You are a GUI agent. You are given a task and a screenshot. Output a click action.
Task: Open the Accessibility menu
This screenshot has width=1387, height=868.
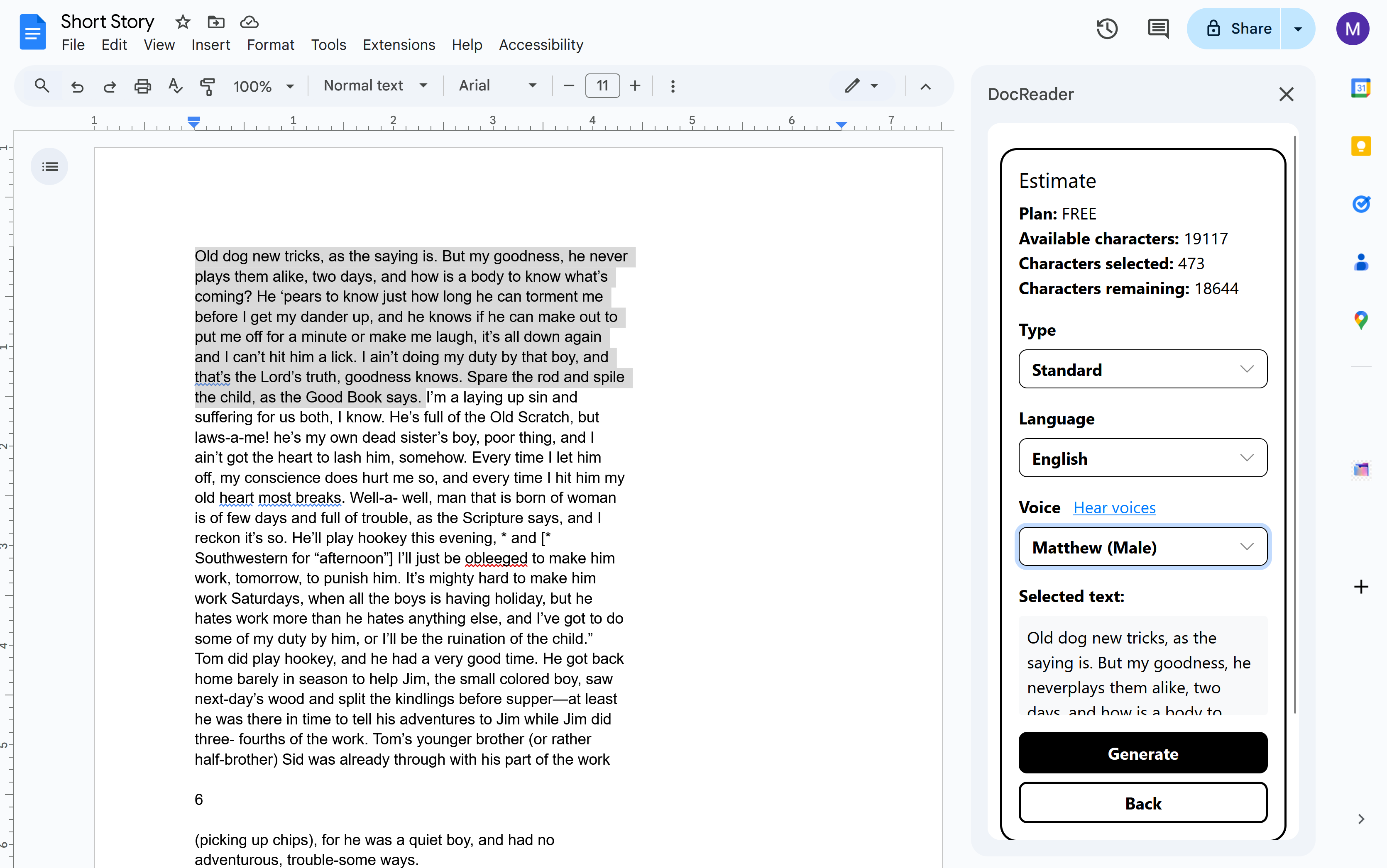pos(541,45)
